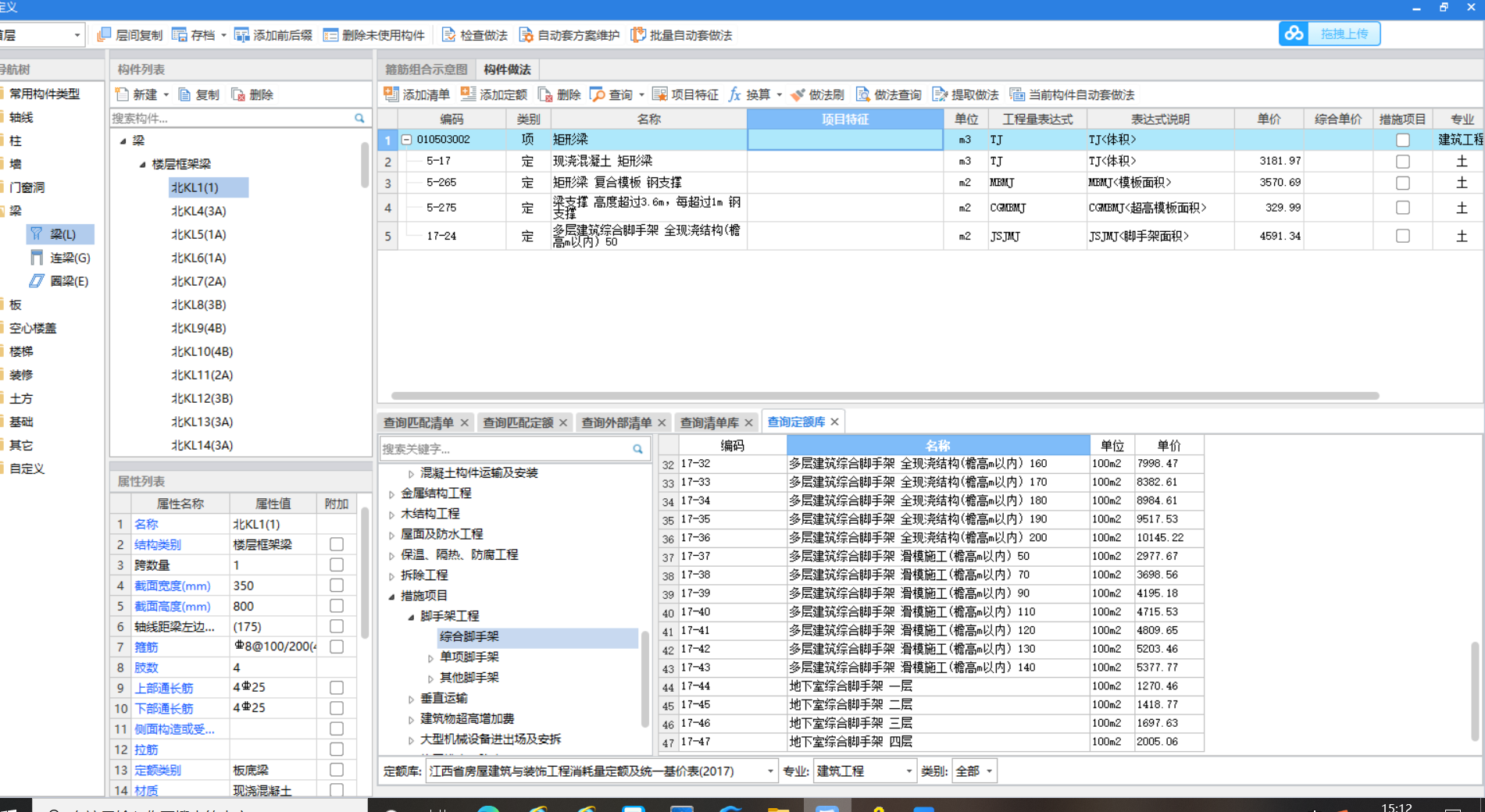The height and width of the screenshot is (812, 1485).
Task: Click the 圈梁(E) icon in navigation tree
Action: click(x=37, y=281)
